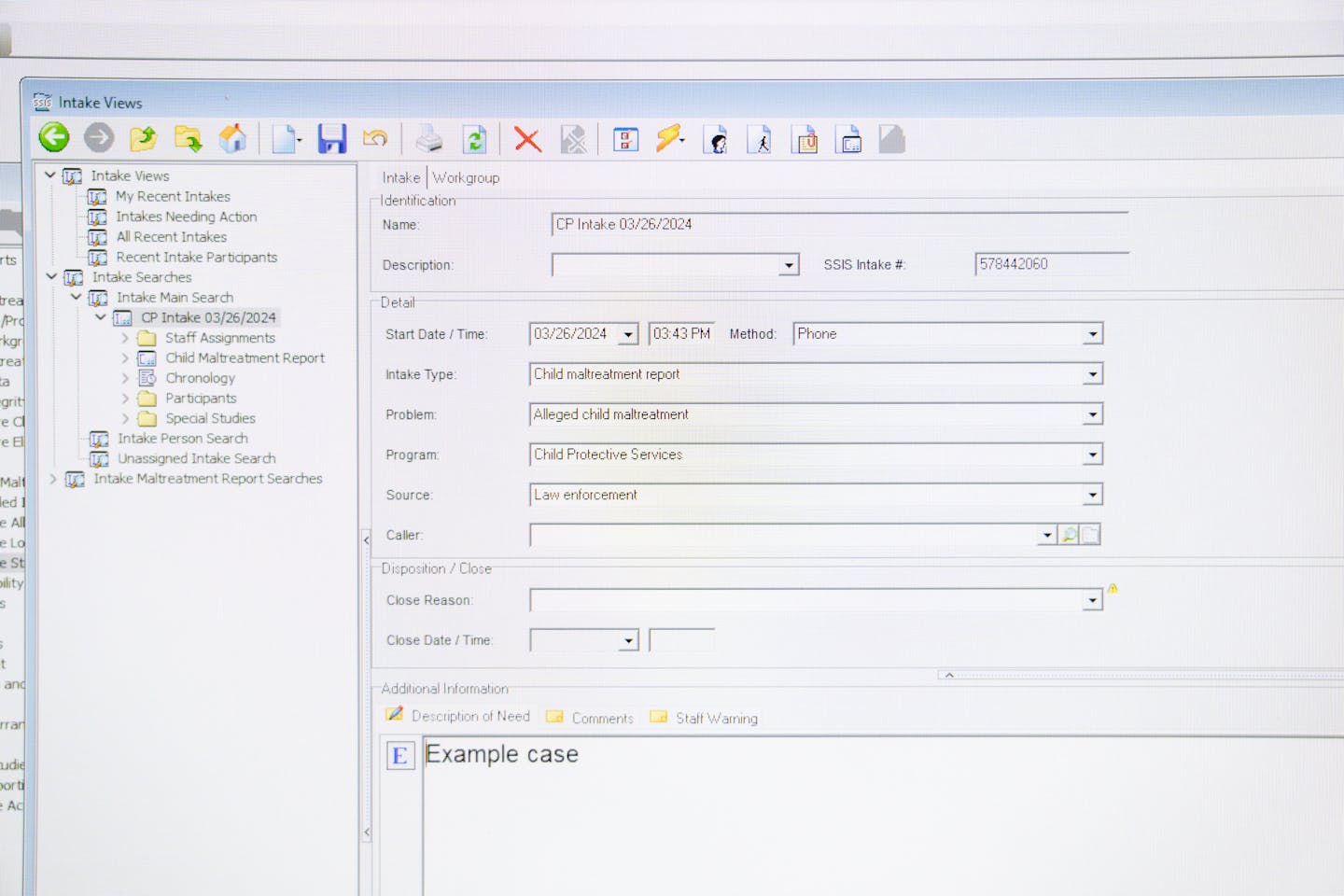This screenshot has height=896, width=1344.
Task: Select the Staff Warning tab
Action: coord(716,718)
